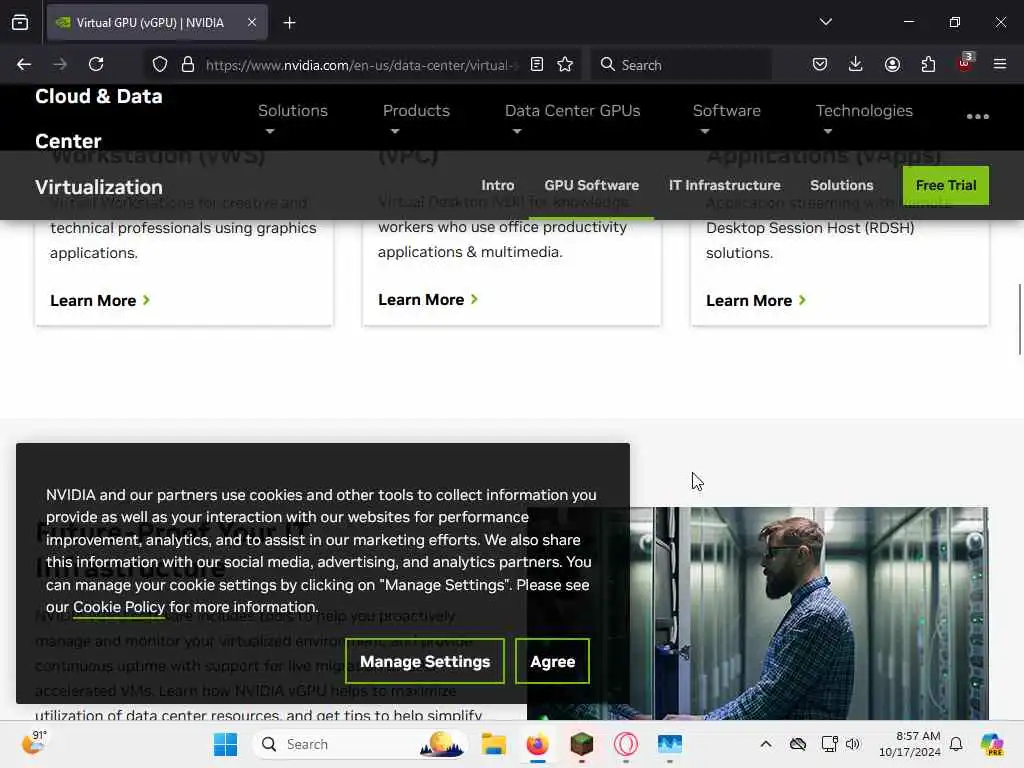Switch to the Solutions sub-navigation tab
The height and width of the screenshot is (768, 1024).
tap(842, 185)
